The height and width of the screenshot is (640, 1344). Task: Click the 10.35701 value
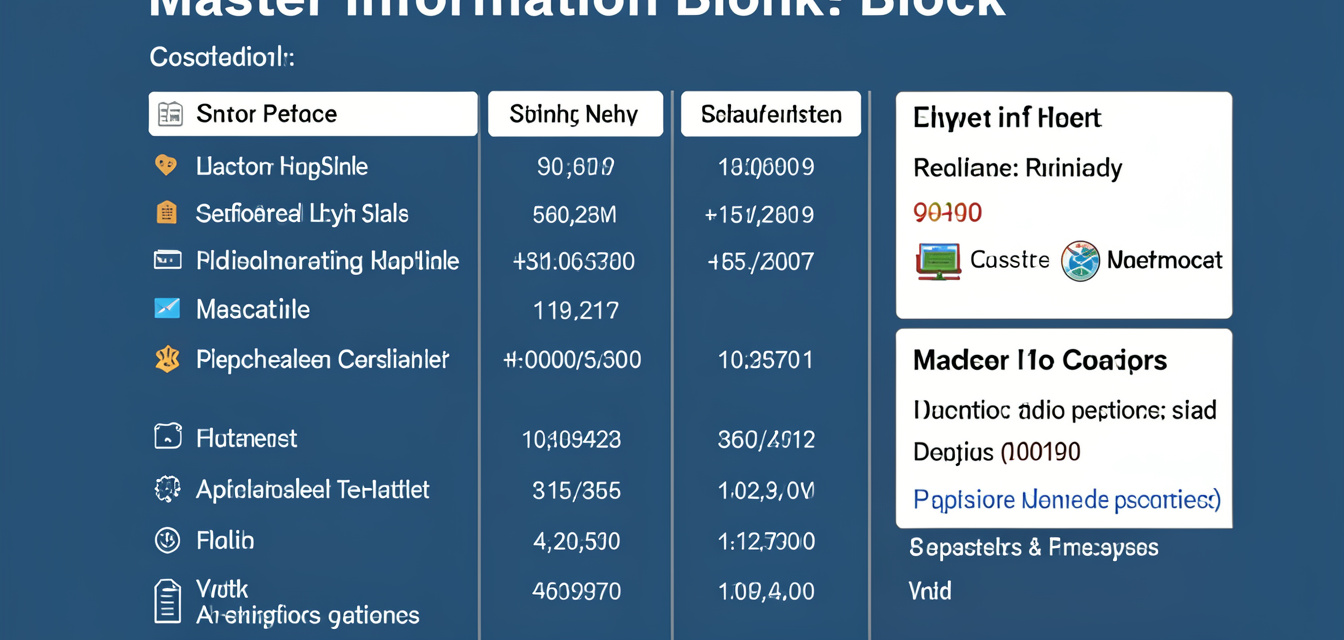766,359
